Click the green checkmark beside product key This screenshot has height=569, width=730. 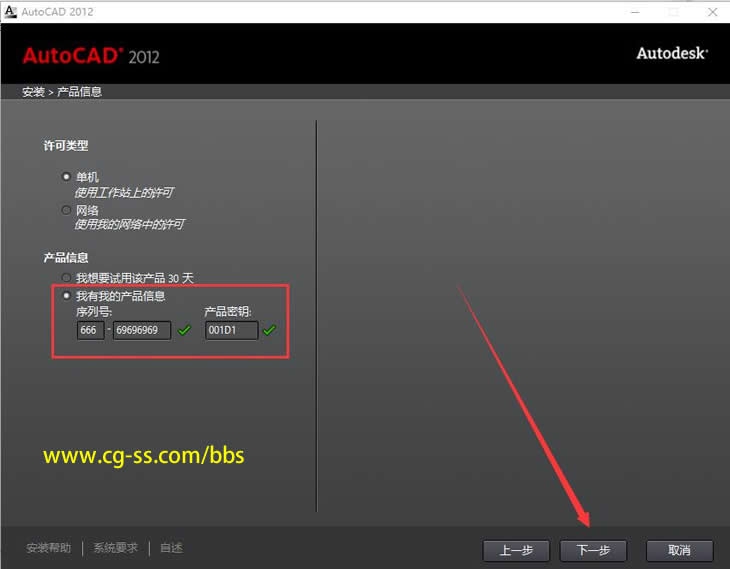tap(269, 330)
